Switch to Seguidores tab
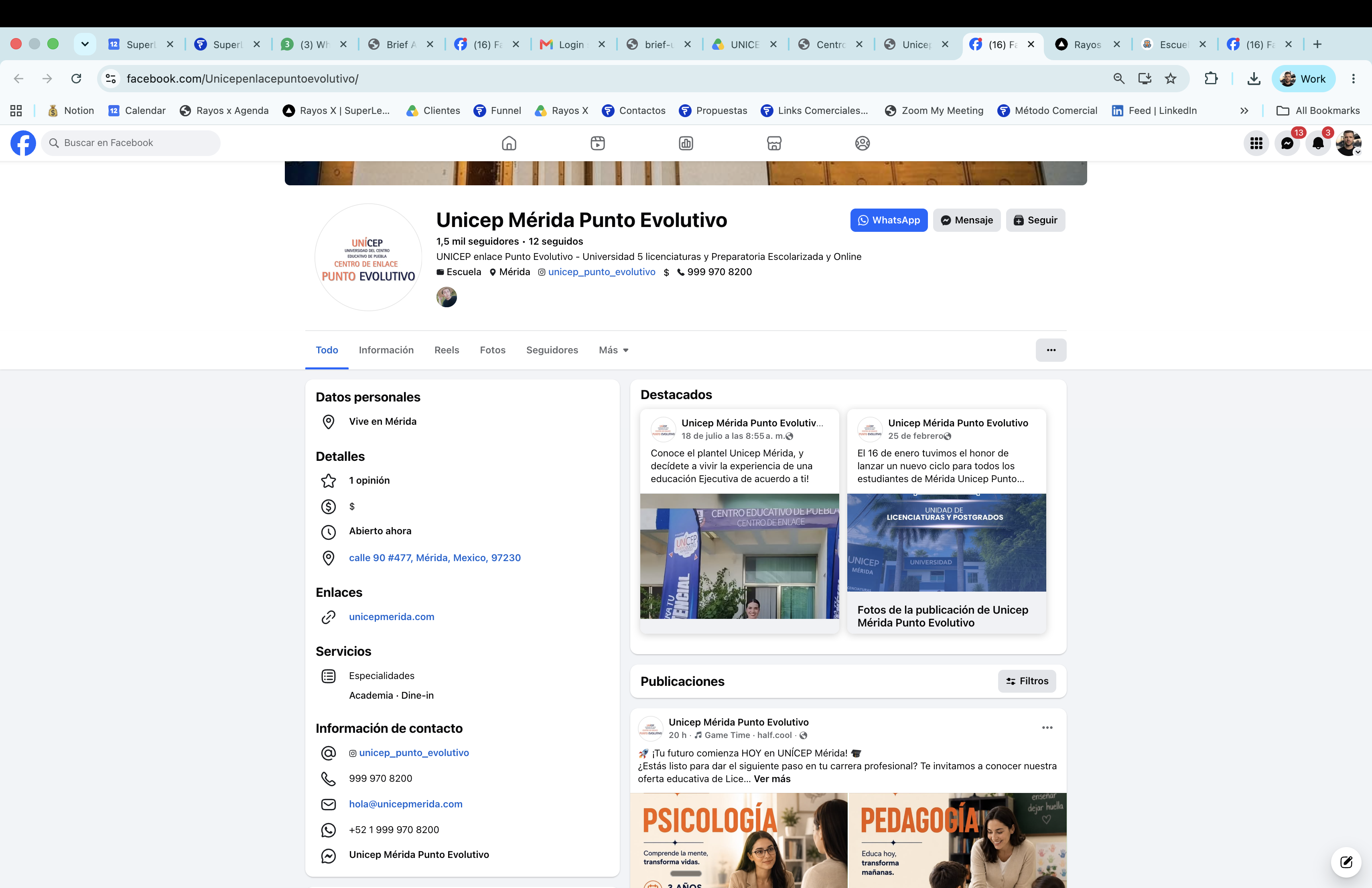 coord(552,350)
